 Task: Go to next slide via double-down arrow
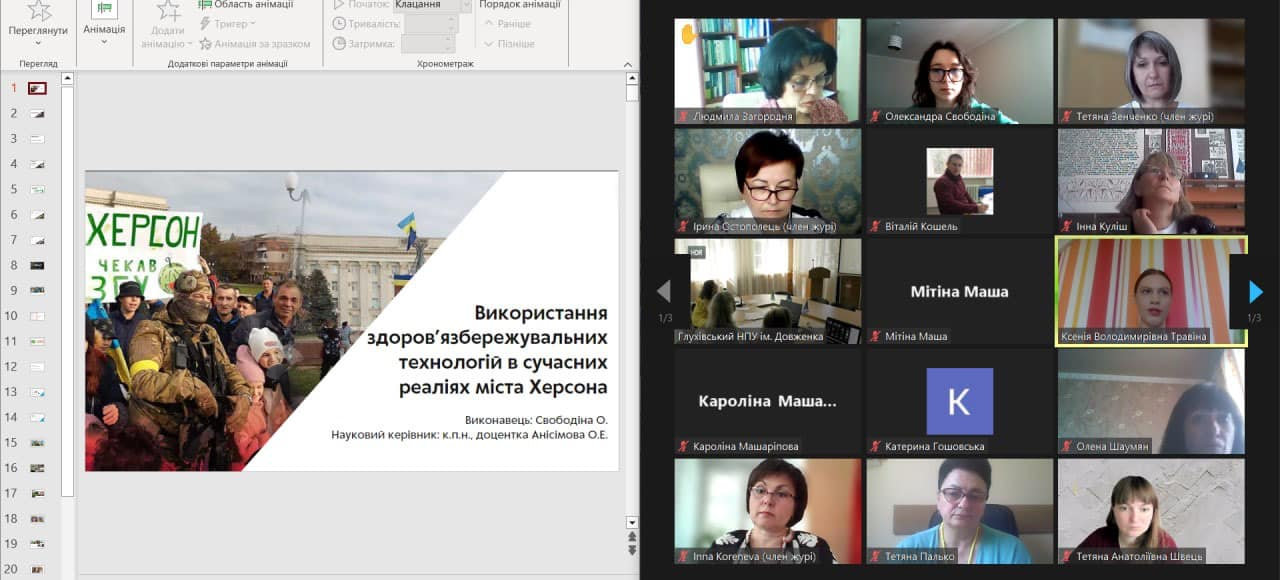632,550
